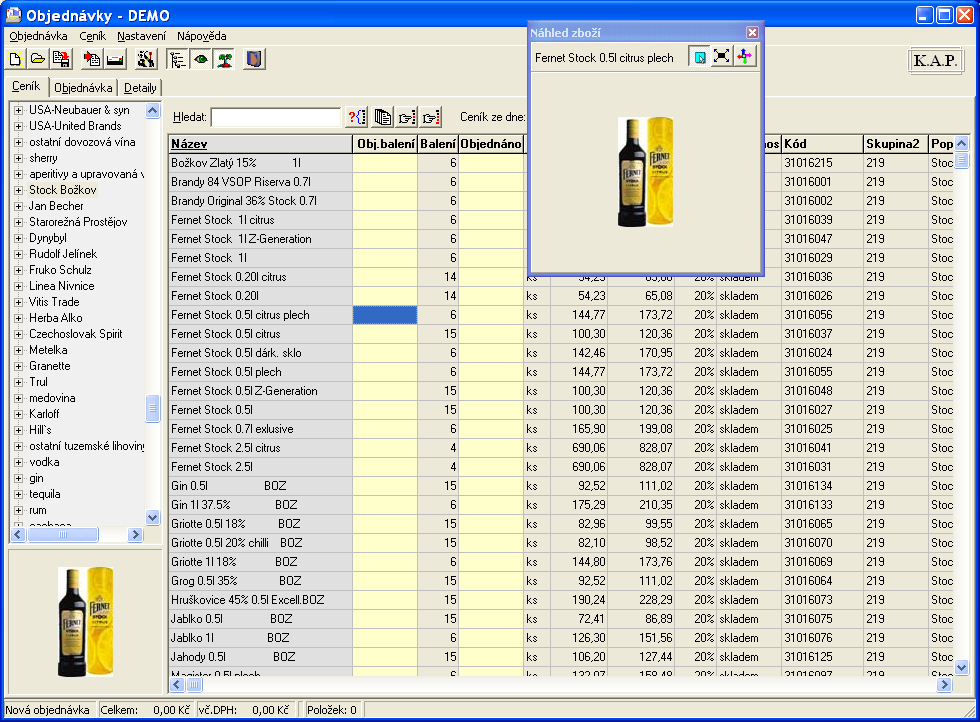
Task: Expand the Rudolf Jelínek category
Action: click(x=18, y=254)
